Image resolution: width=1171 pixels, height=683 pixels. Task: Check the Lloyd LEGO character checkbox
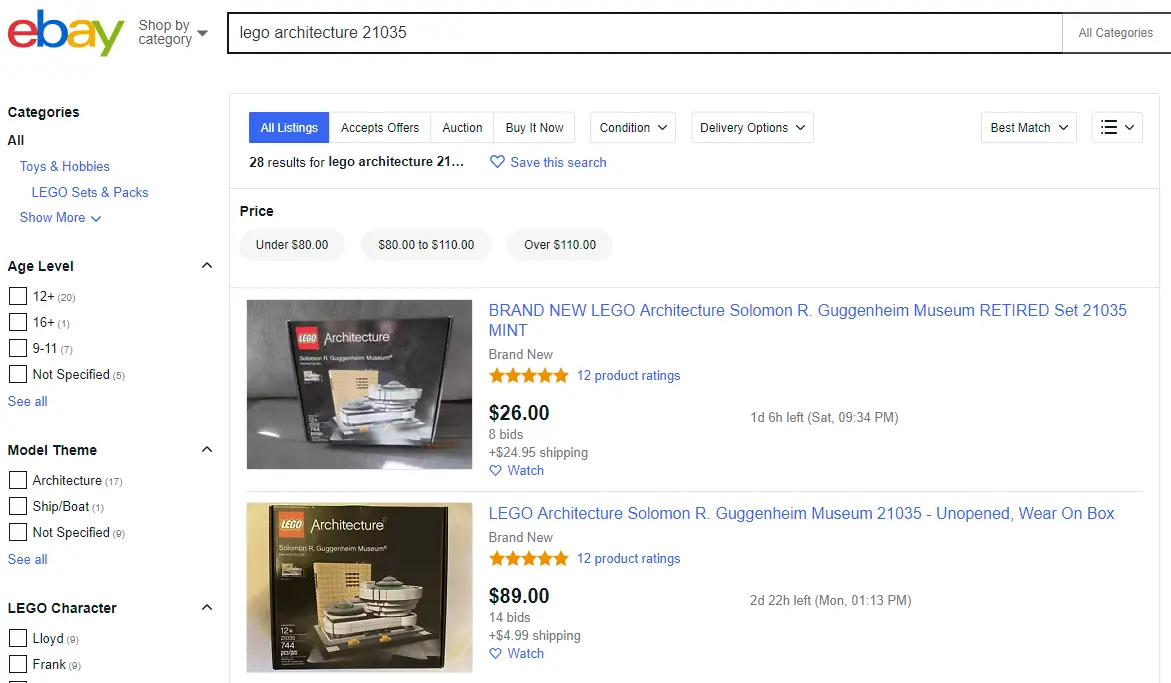17,638
